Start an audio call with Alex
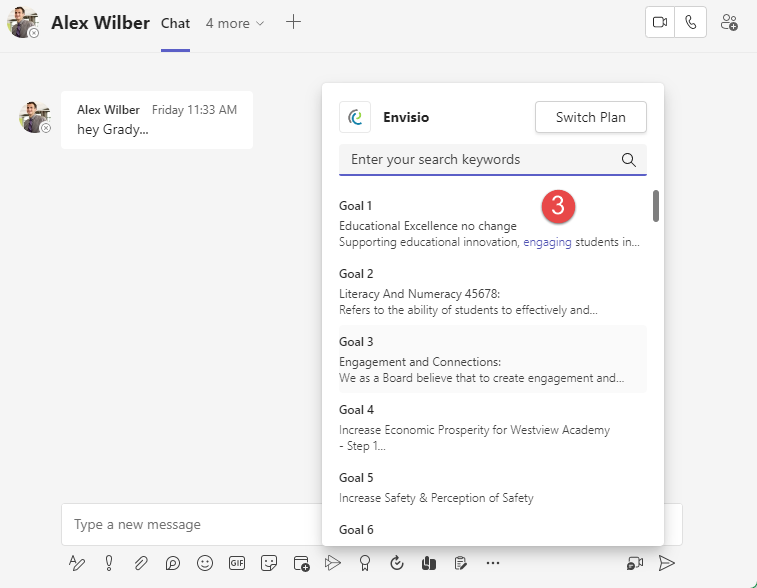The width and height of the screenshot is (757, 588). click(691, 22)
